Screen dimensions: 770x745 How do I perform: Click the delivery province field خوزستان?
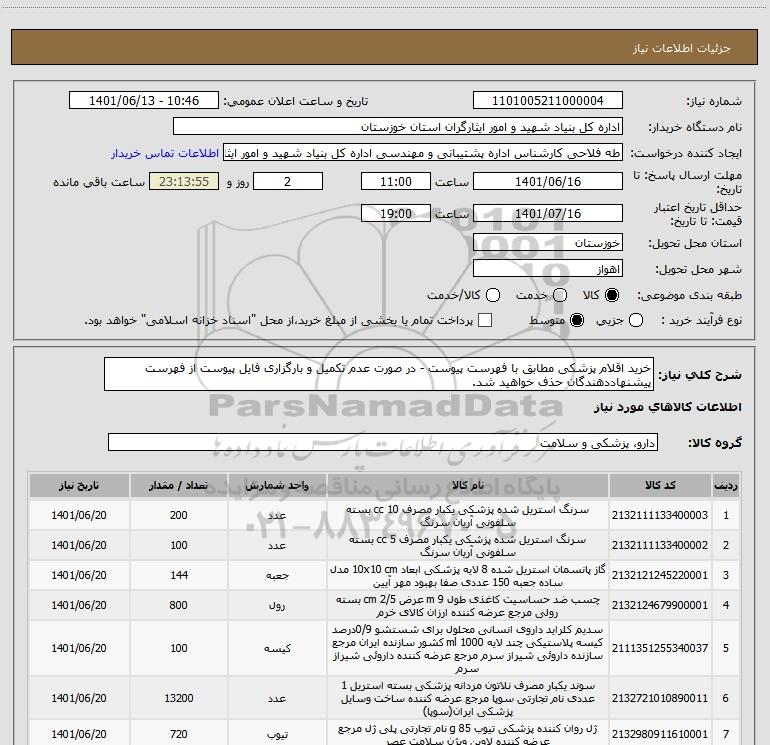tap(548, 243)
